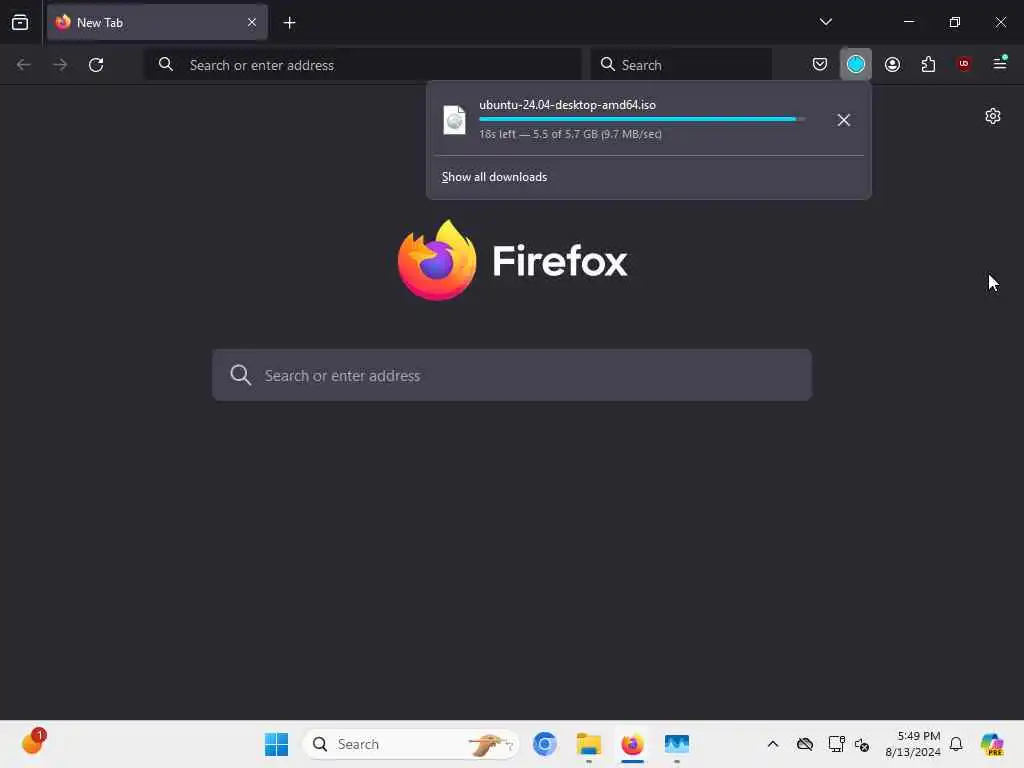Open the Extensions puzzle icon
Image resolution: width=1024 pixels, height=768 pixels.
[x=928, y=64]
